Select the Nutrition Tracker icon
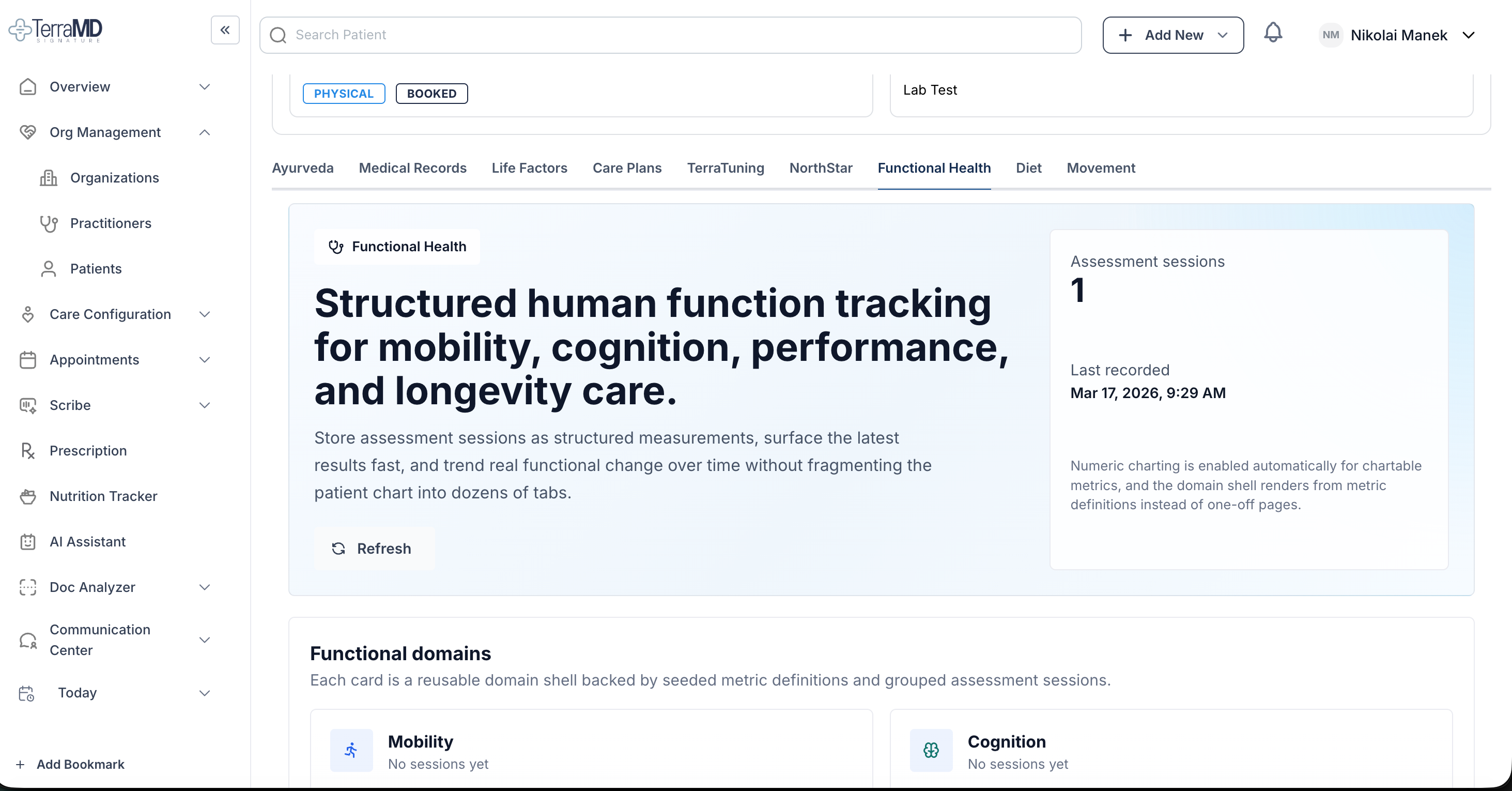Image resolution: width=1512 pixels, height=791 pixels. tap(27, 496)
